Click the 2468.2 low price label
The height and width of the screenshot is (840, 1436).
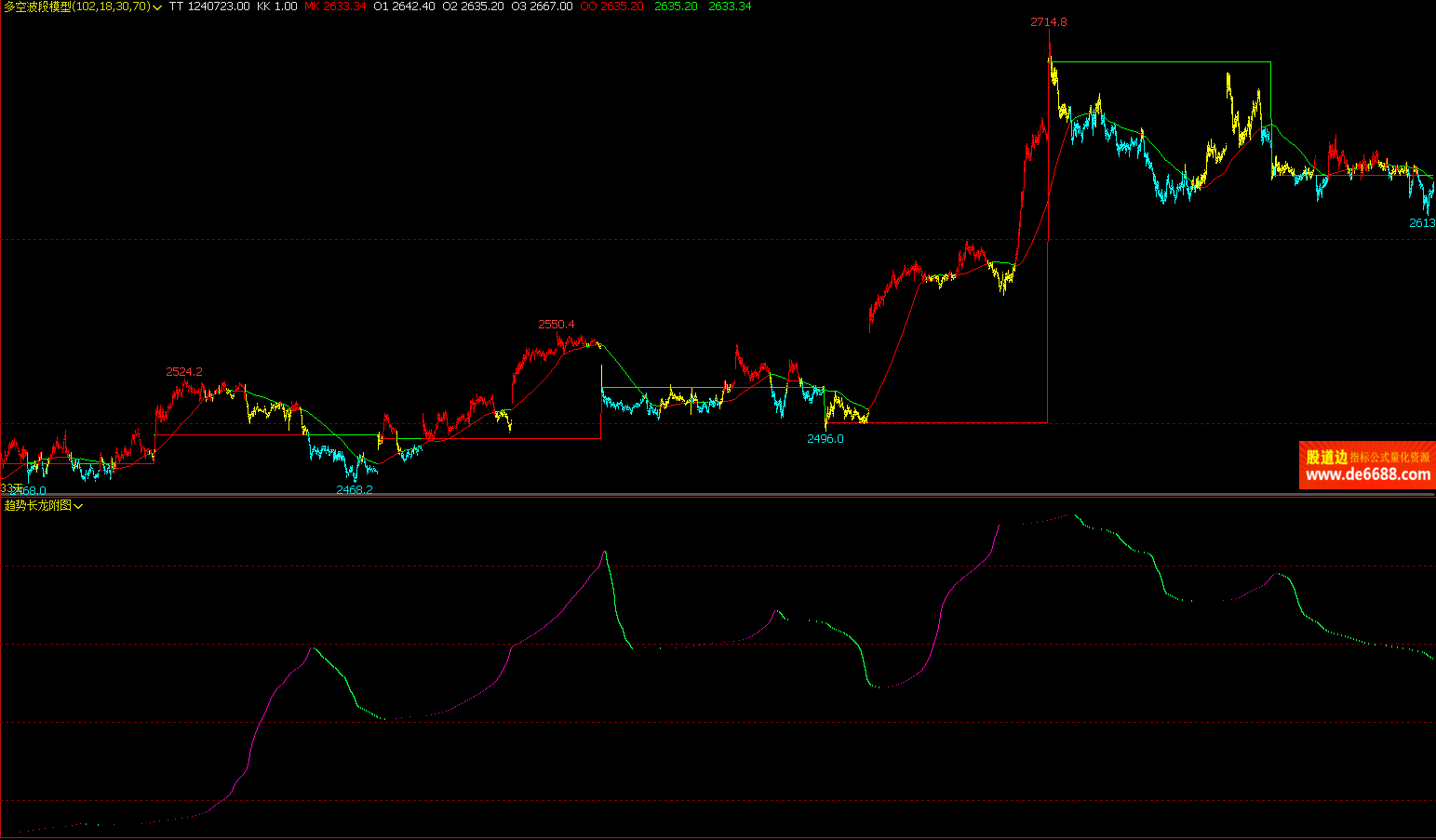(x=354, y=490)
